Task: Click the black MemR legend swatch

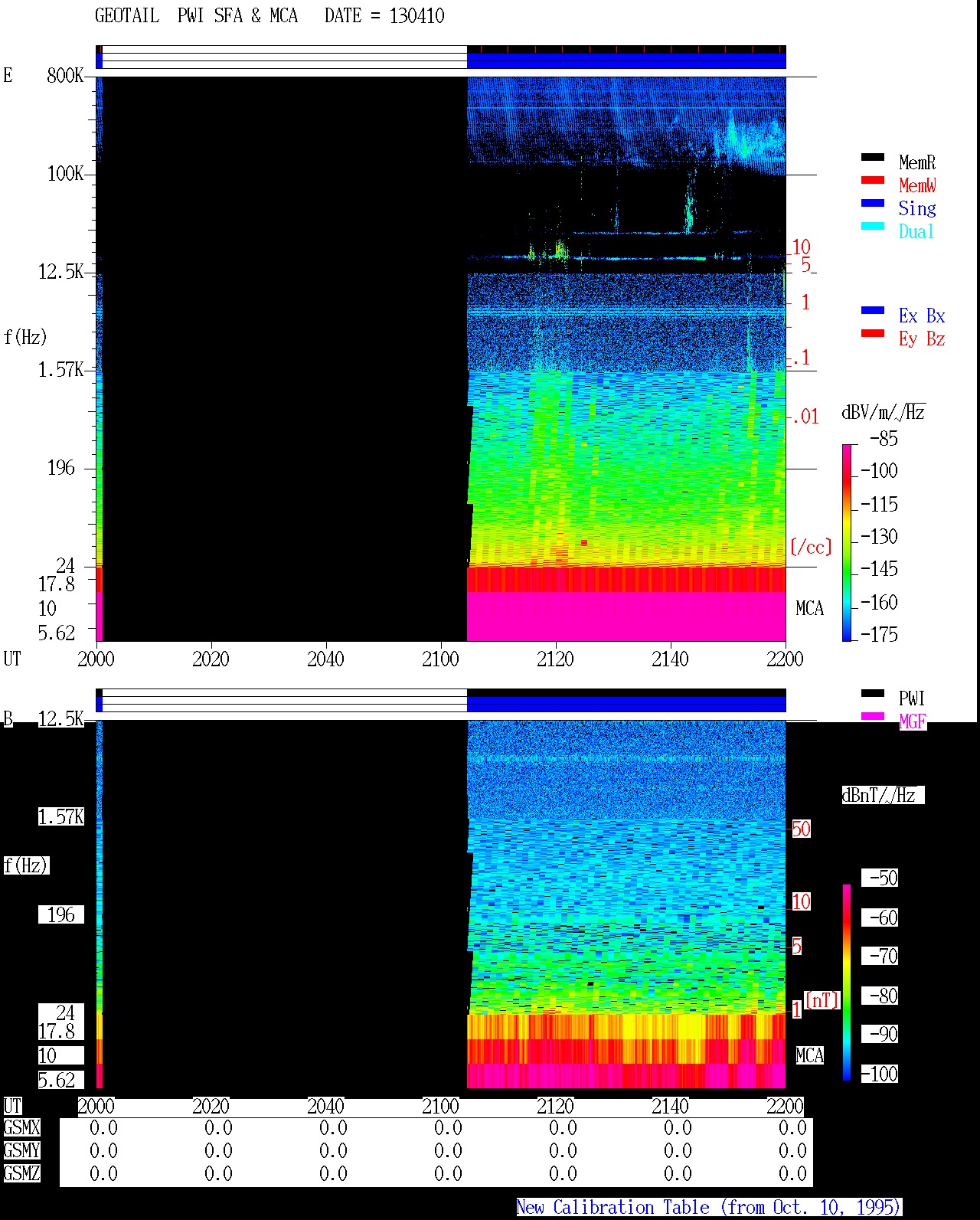Action: 873,158
